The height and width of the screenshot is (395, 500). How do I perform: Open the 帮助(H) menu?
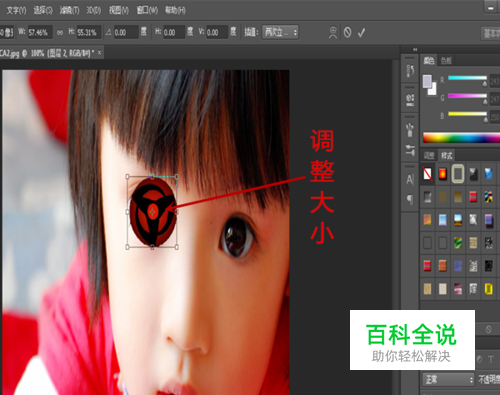pyautogui.click(x=175, y=10)
